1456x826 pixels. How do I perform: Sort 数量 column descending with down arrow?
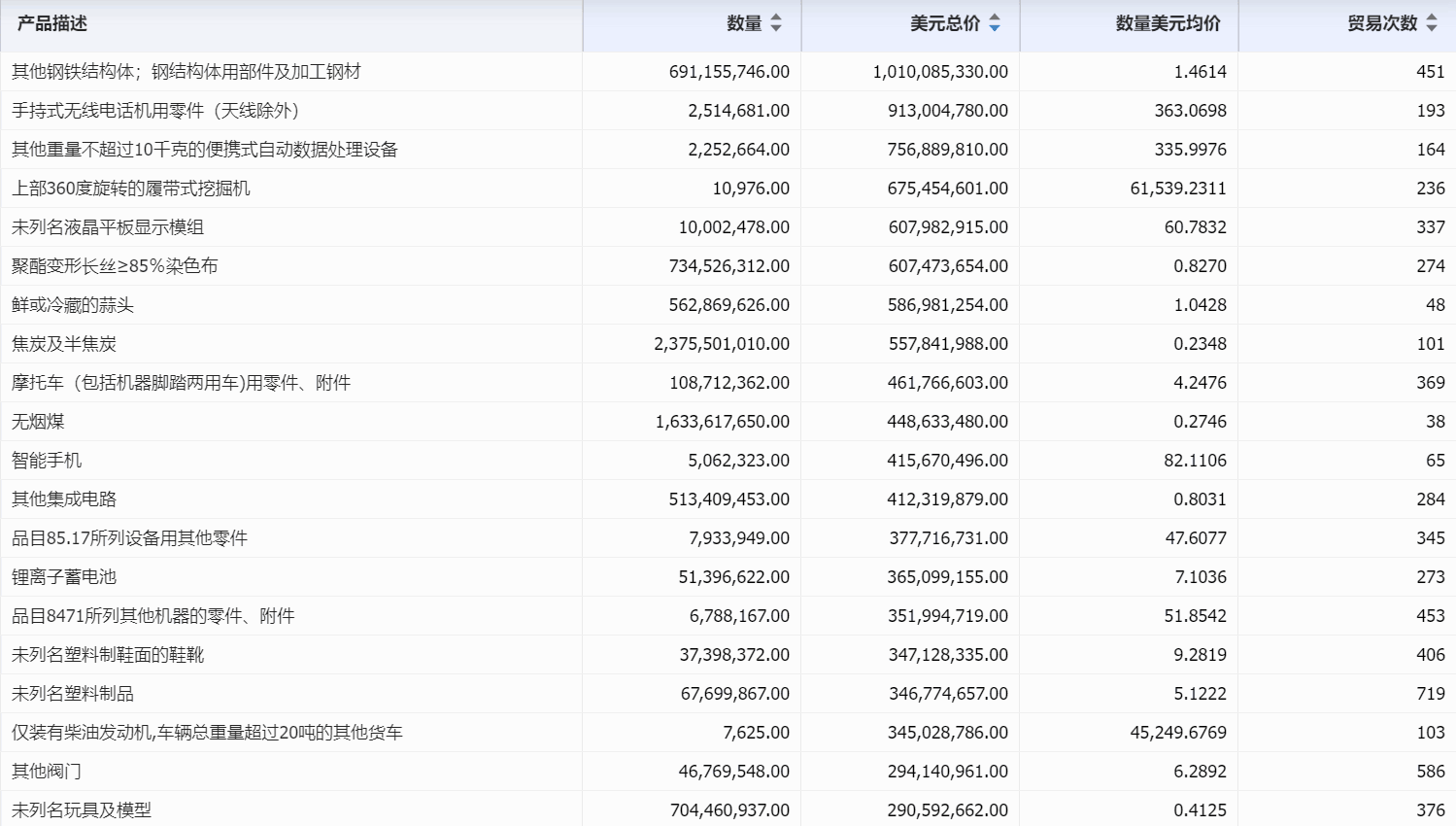775,28
